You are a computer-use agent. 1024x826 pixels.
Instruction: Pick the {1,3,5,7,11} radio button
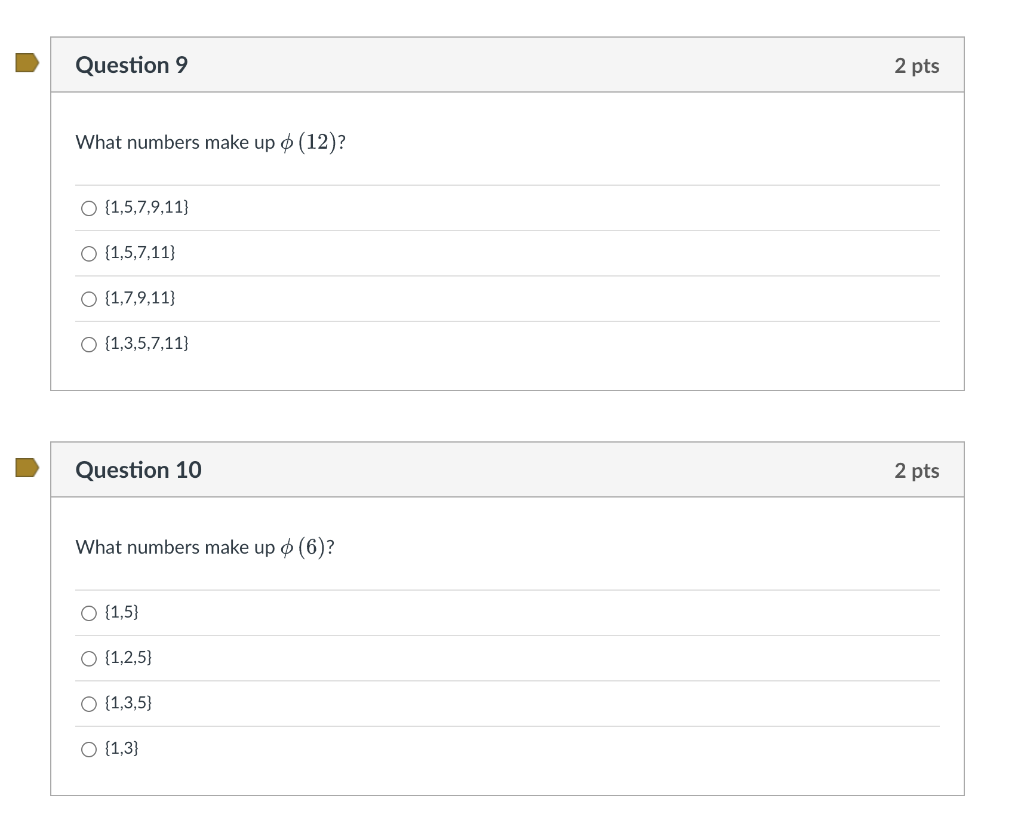89,344
